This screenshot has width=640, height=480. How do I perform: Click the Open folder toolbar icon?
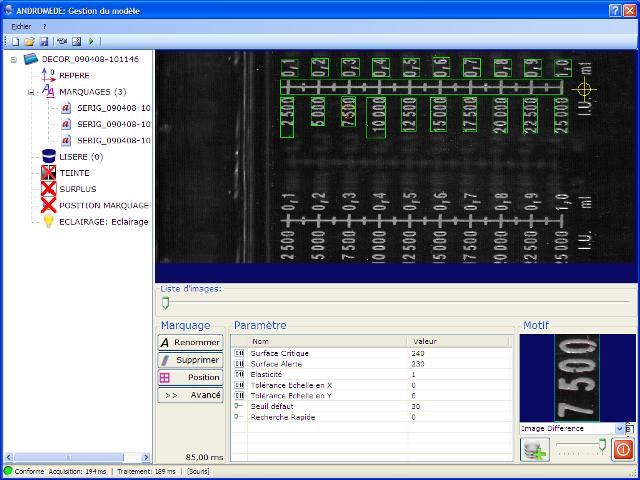tap(30, 41)
